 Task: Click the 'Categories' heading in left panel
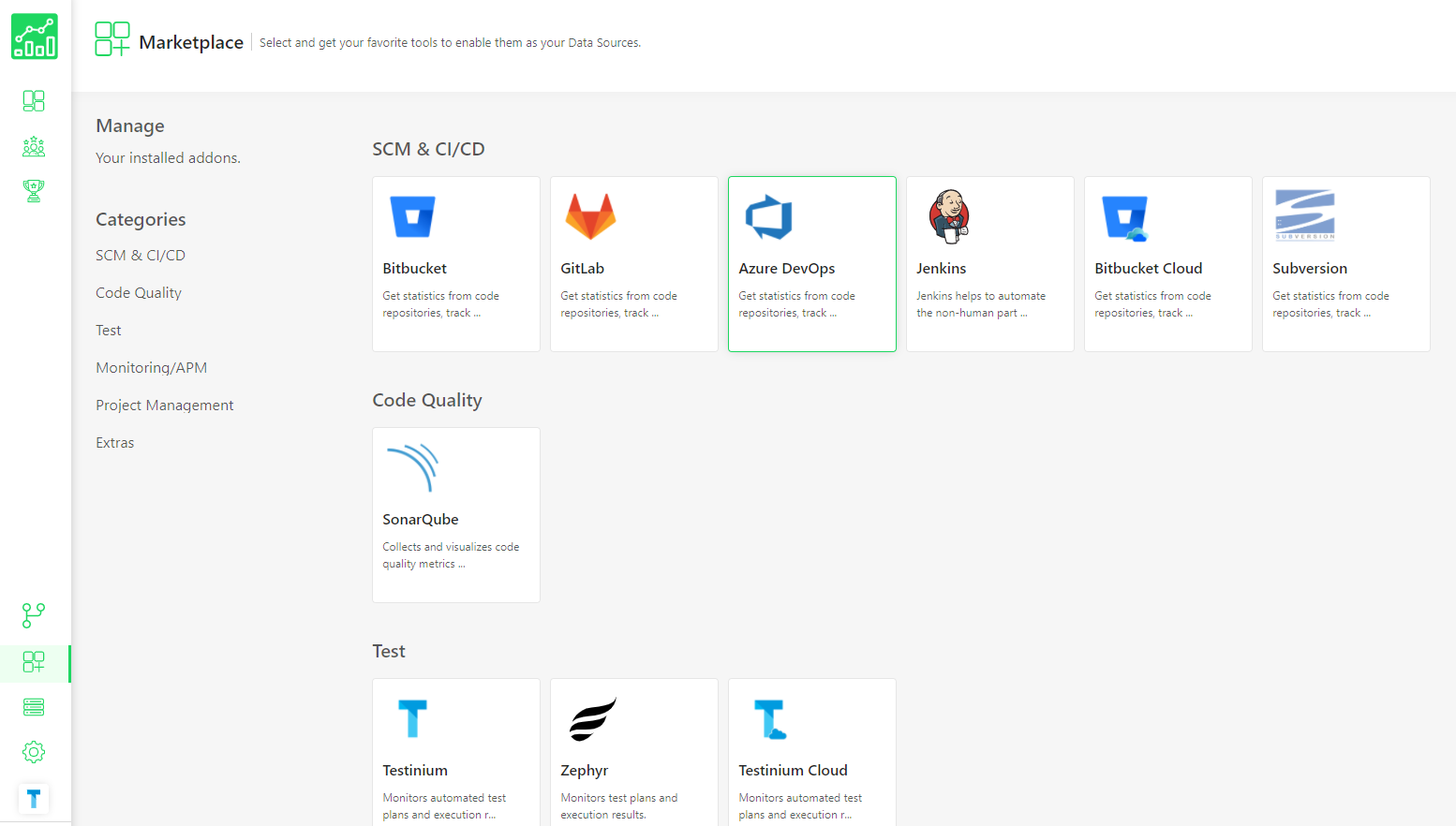[x=141, y=219]
